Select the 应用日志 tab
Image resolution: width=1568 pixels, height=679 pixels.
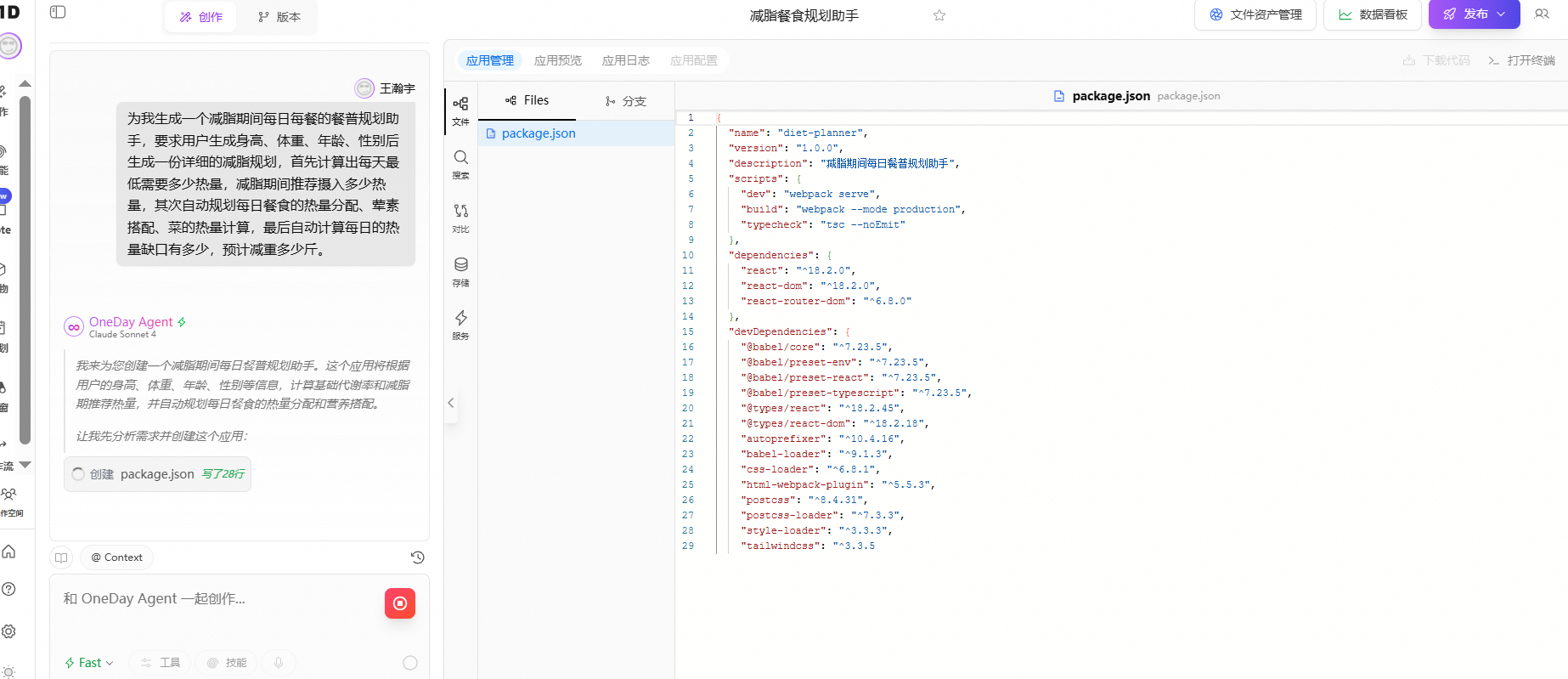point(626,60)
